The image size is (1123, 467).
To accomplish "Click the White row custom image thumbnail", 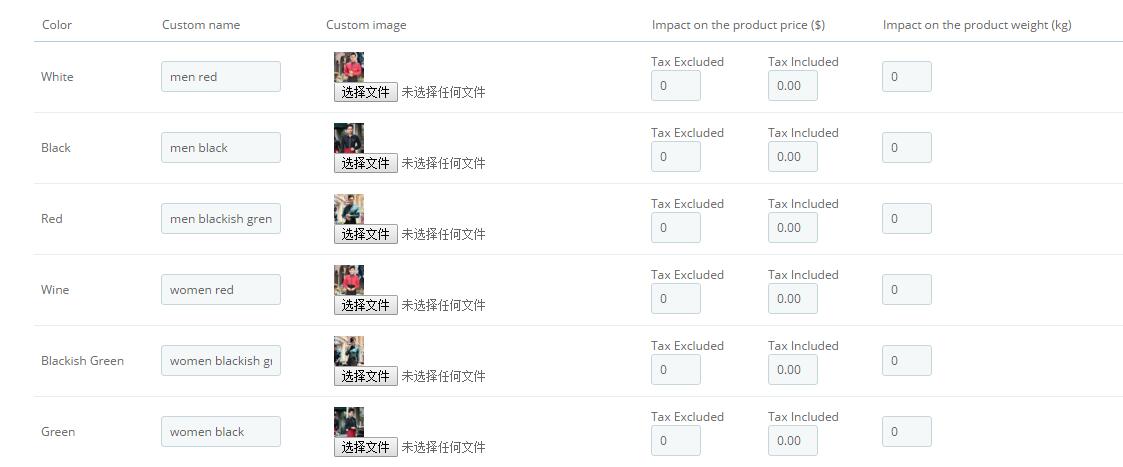I will [349, 67].
